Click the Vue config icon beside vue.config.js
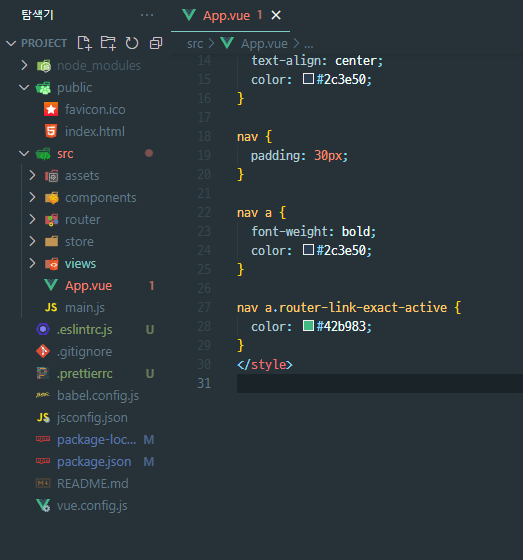The width and height of the screenshot is (523, 560). [x=43, y=505]
